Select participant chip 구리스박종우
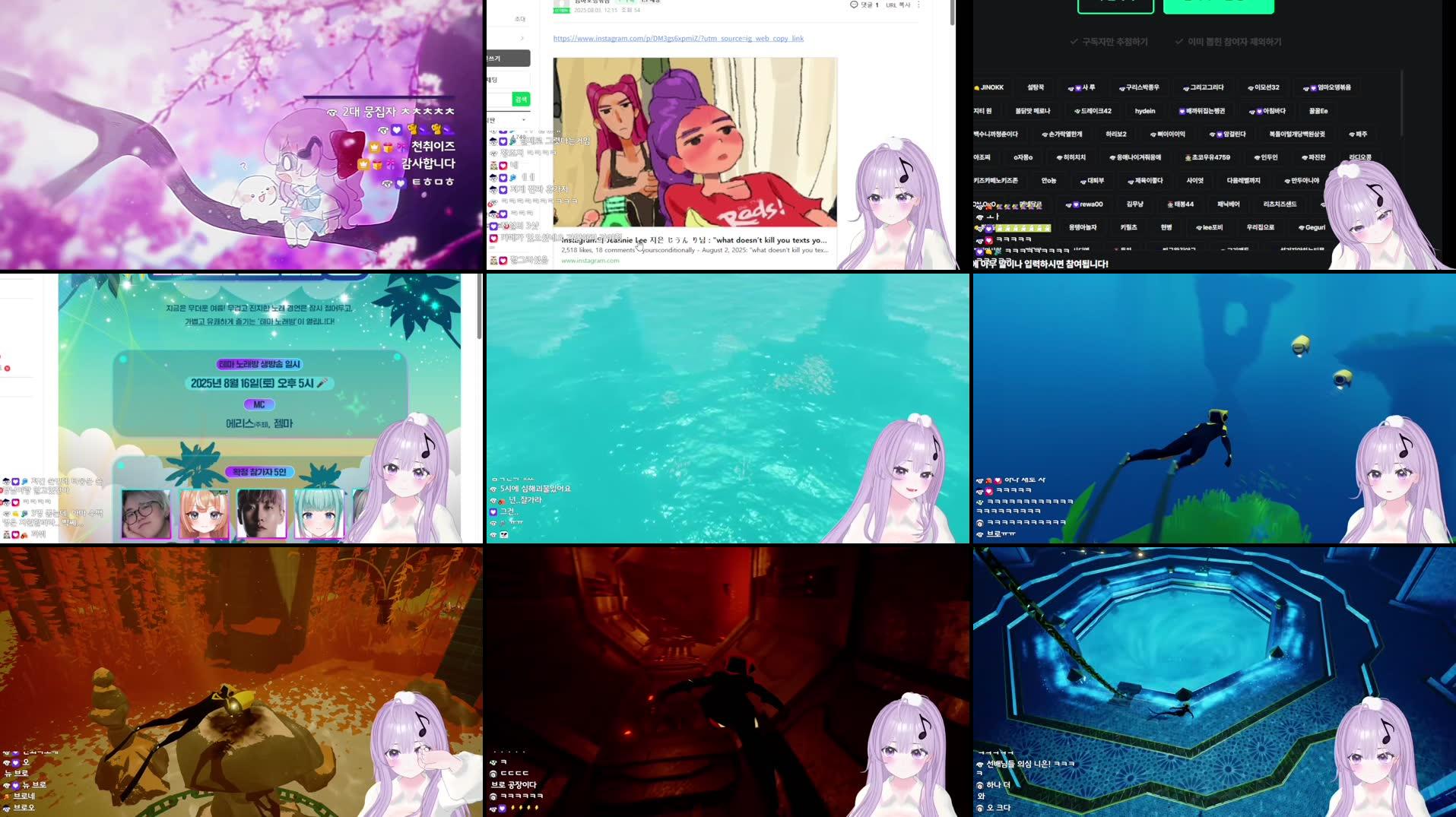 point(1138,87)
